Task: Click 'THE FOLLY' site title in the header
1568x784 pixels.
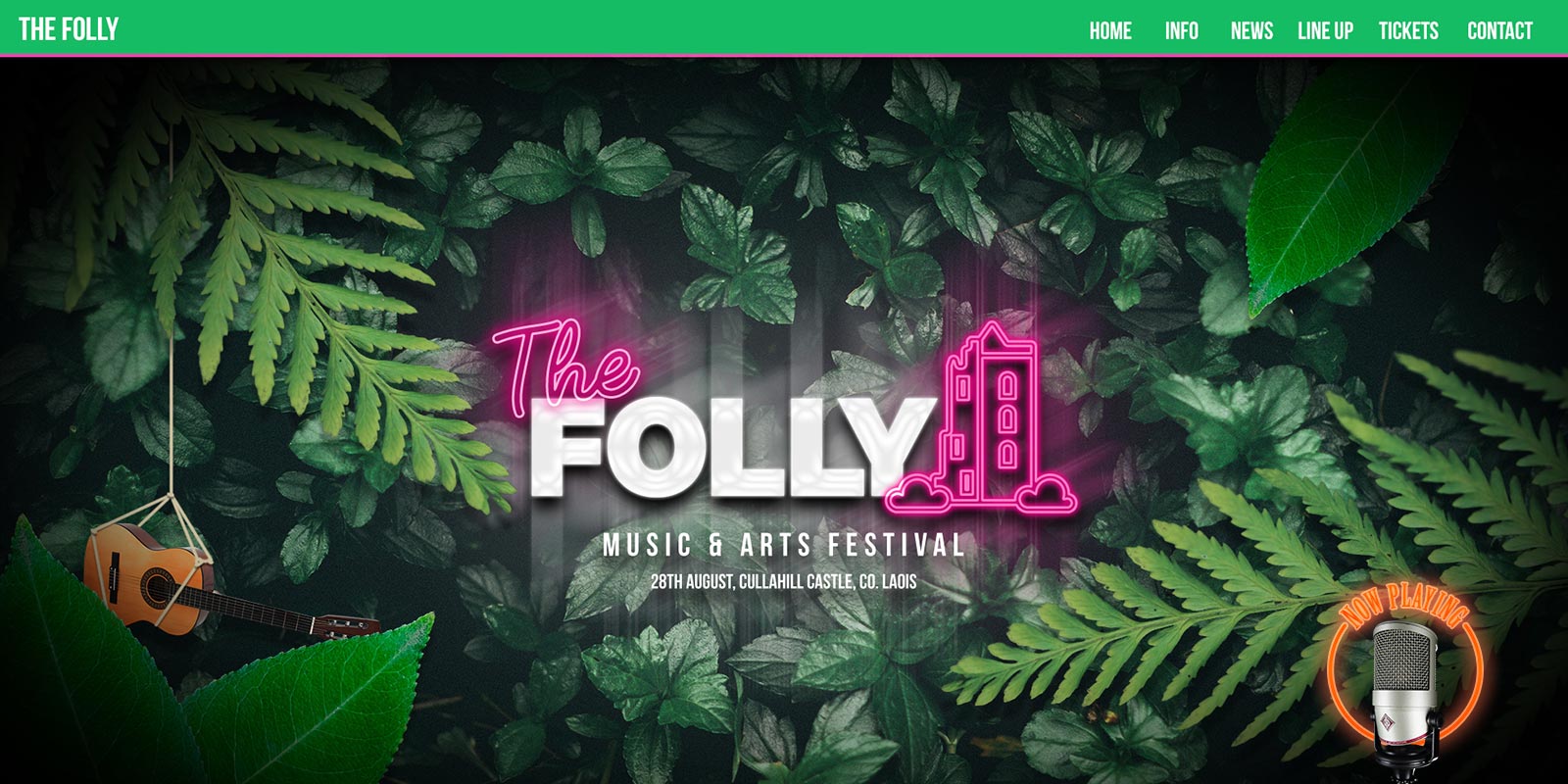Action: [x=69, y=29]
